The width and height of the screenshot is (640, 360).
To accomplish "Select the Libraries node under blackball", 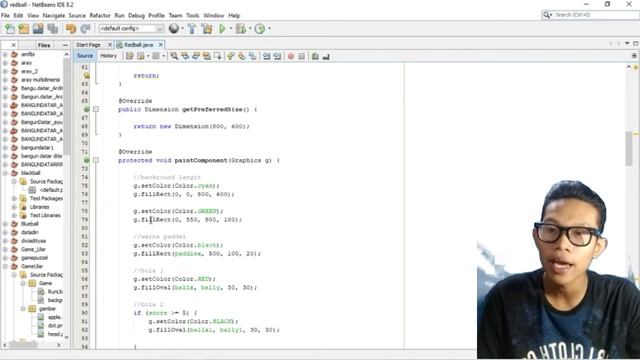I will (x=40, y=207).
